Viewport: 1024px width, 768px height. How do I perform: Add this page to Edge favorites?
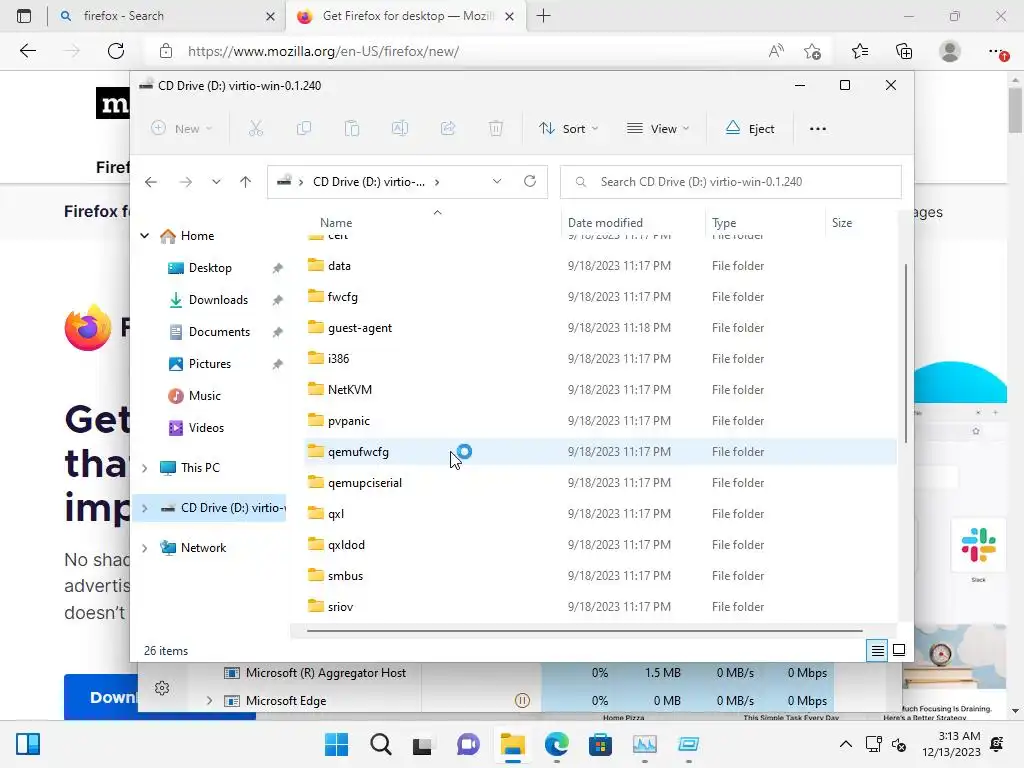[812, 51]
